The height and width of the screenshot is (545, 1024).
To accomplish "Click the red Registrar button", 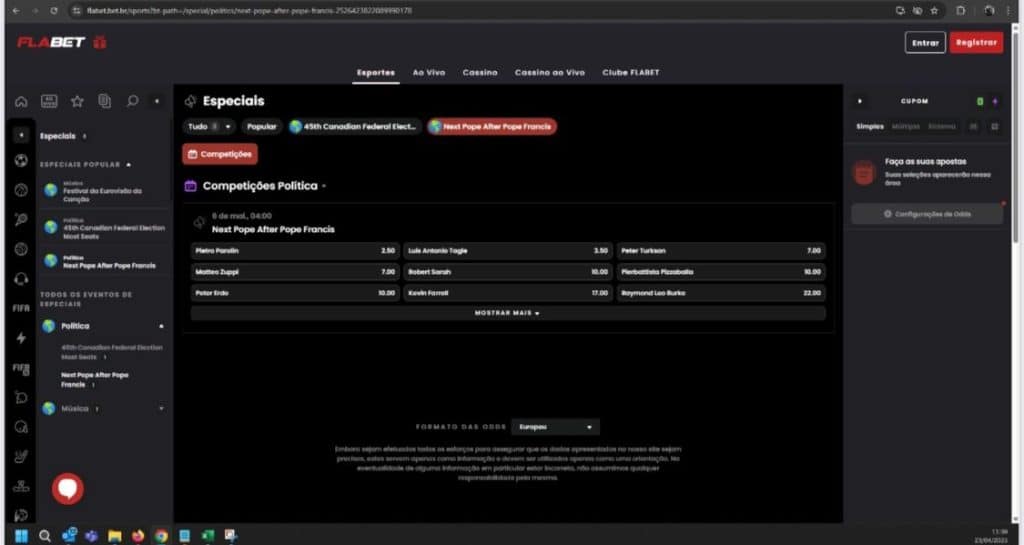I will pyautogui.click(x=976, y=42).
